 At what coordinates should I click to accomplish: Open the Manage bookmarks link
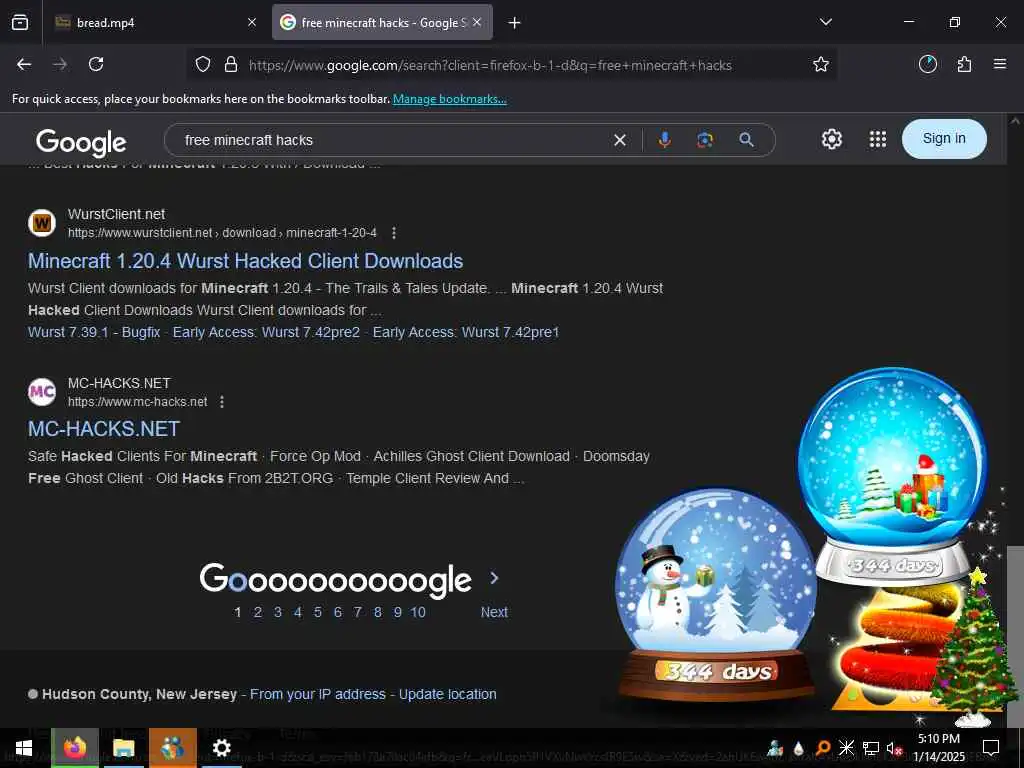[449, 99]
